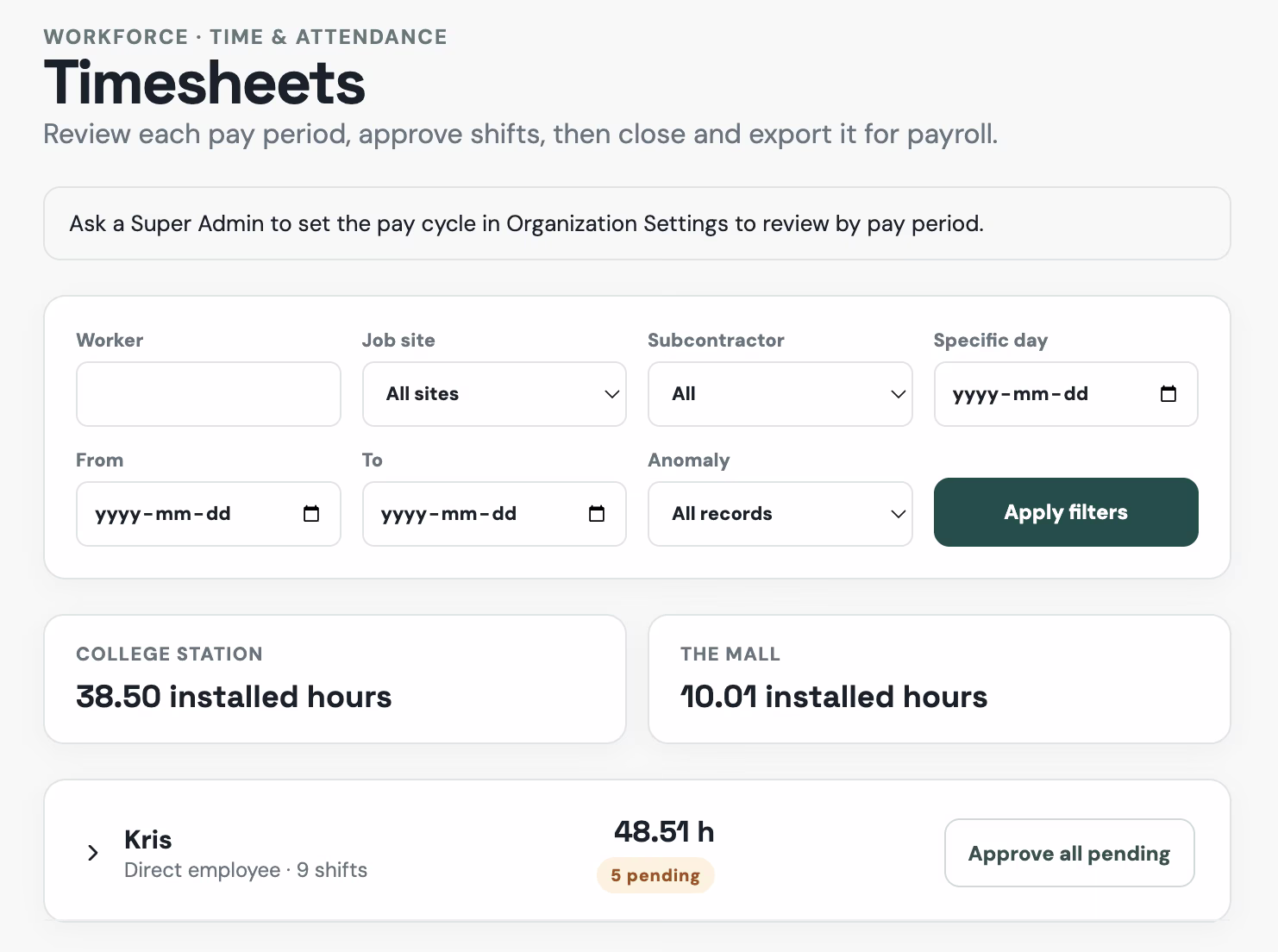Image resolution: width=1278 pixels, height=952 pixels.
Task: Select the From date input
Action: 209,514
